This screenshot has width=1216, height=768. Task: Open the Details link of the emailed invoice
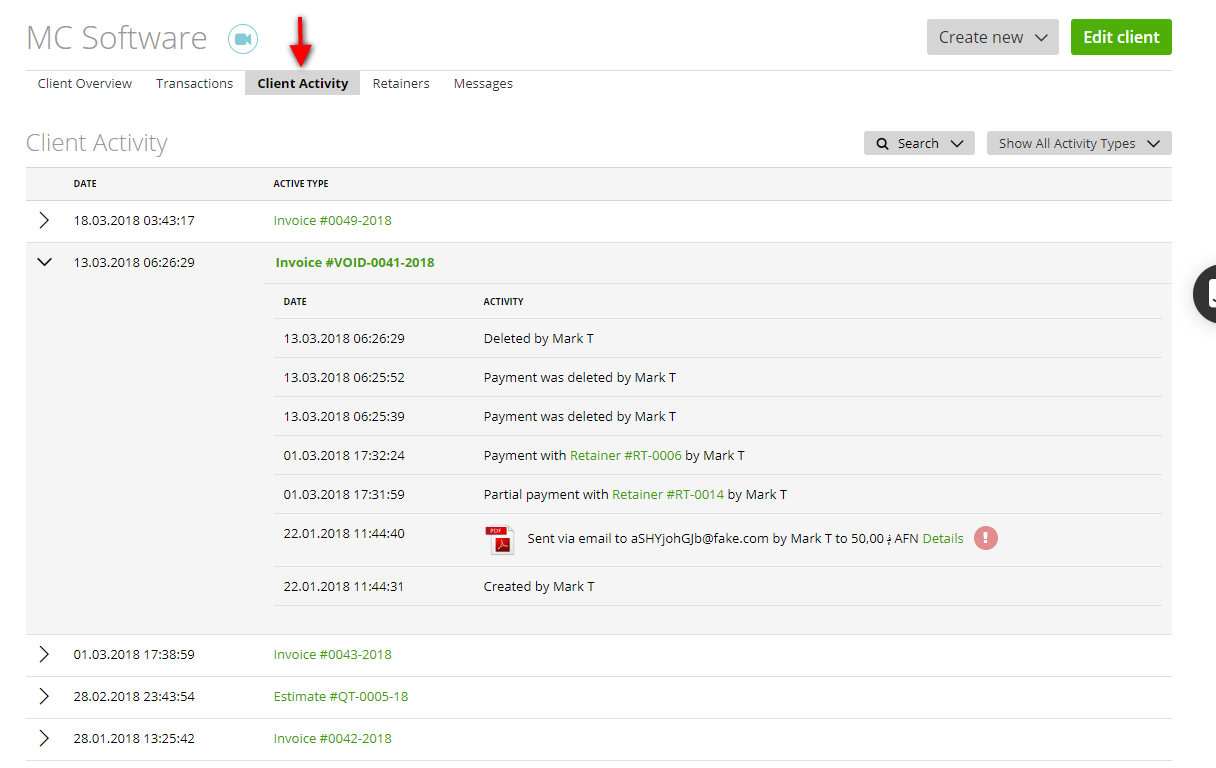[x=943, y=538]
